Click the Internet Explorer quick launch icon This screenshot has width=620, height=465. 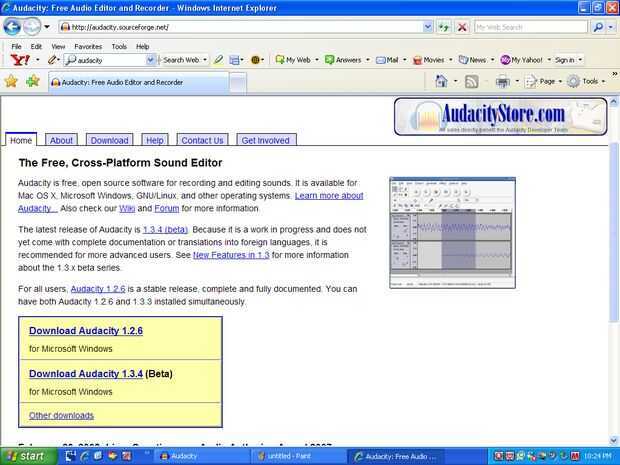pyautogui.click(x=85, y=456)
